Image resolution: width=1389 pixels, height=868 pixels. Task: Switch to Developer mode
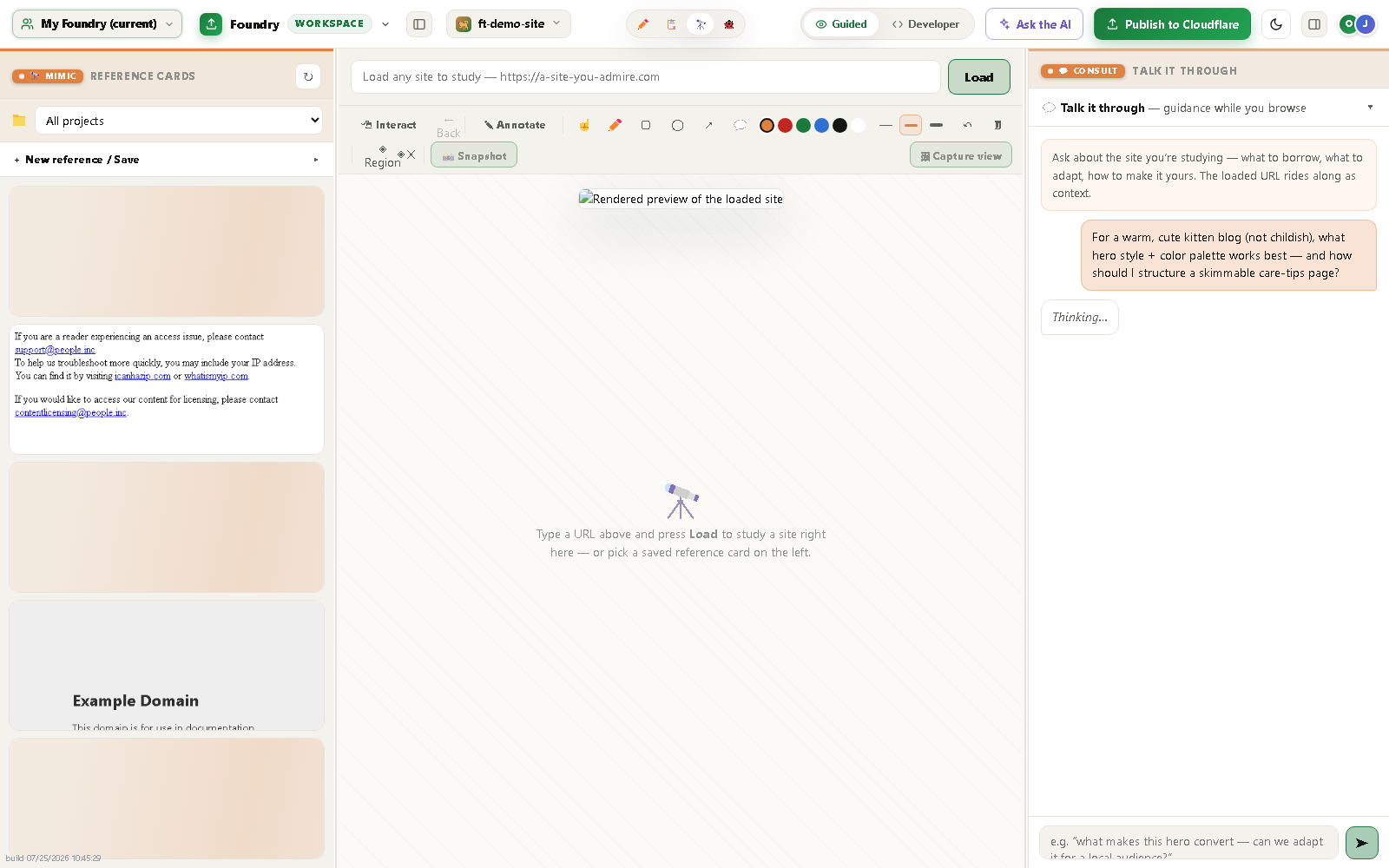coord(925,24)
